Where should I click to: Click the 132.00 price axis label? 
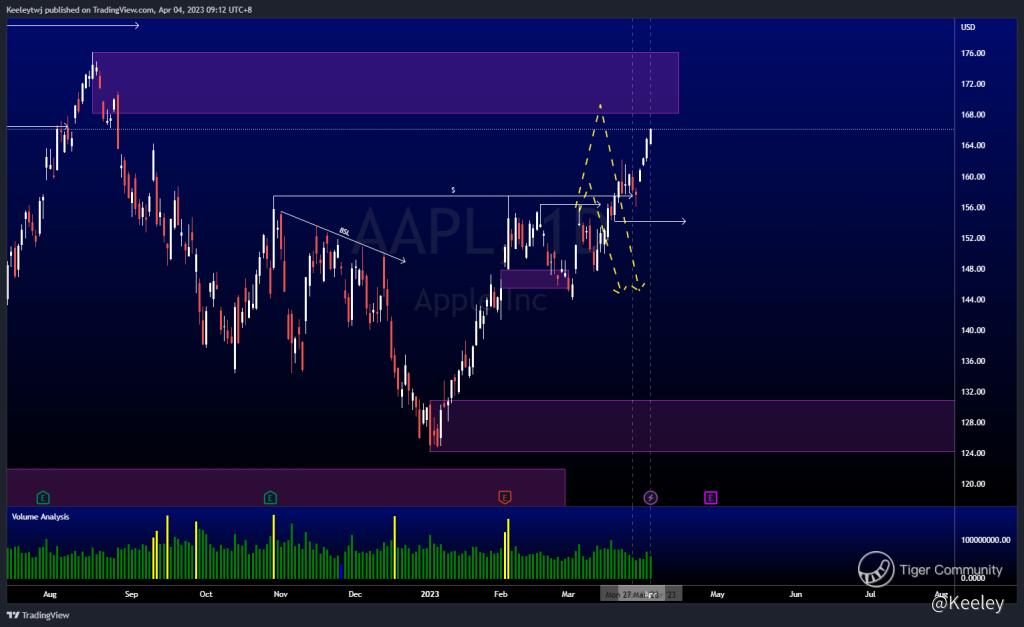coord(973,391)
